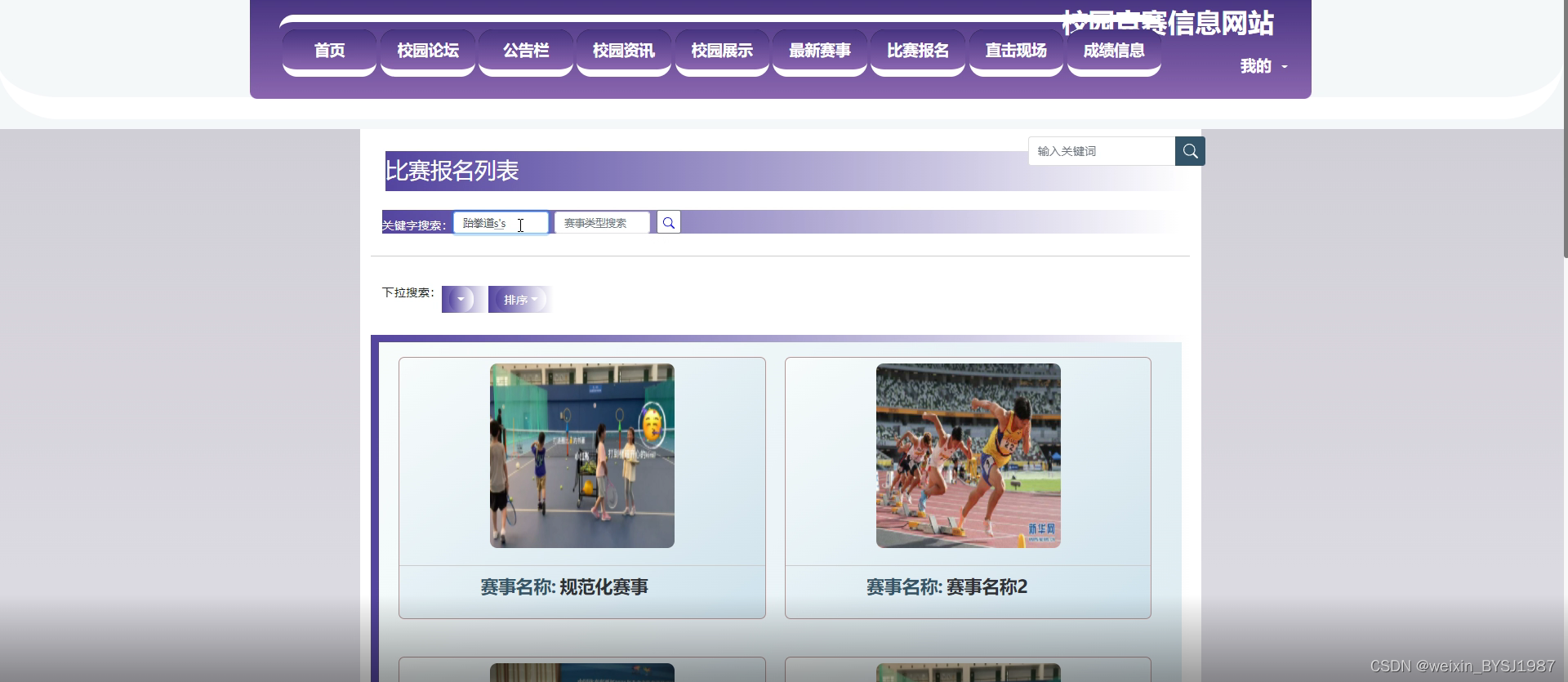
Task: Open the 比赛报名 navigation item
Action: coord(918,51)
